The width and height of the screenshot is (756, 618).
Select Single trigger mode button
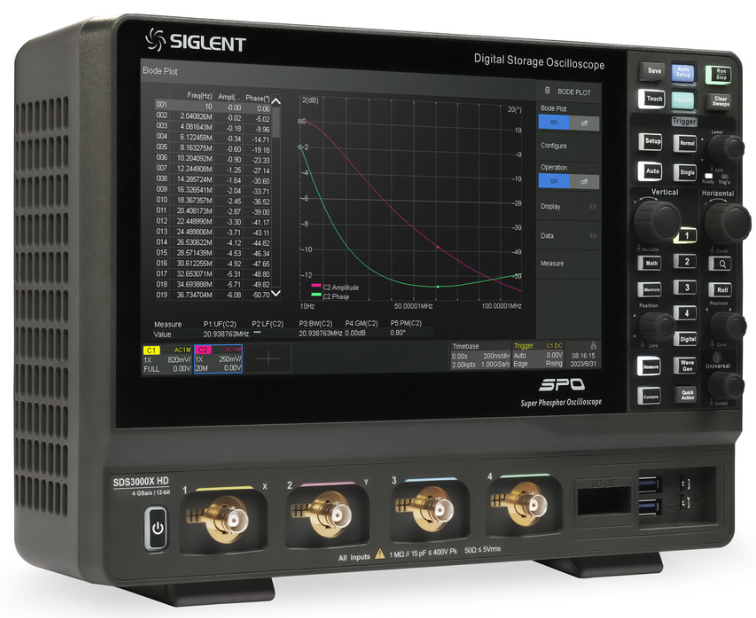(686, 173)
